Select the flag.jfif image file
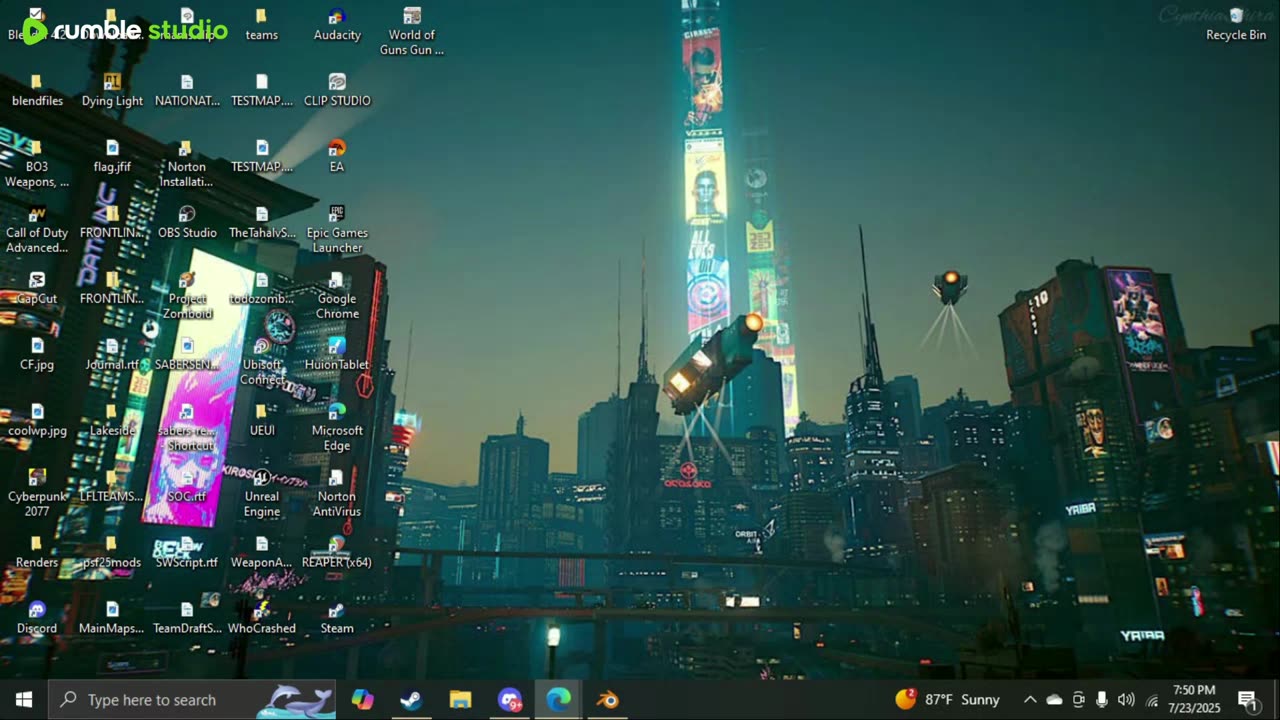 112,156
